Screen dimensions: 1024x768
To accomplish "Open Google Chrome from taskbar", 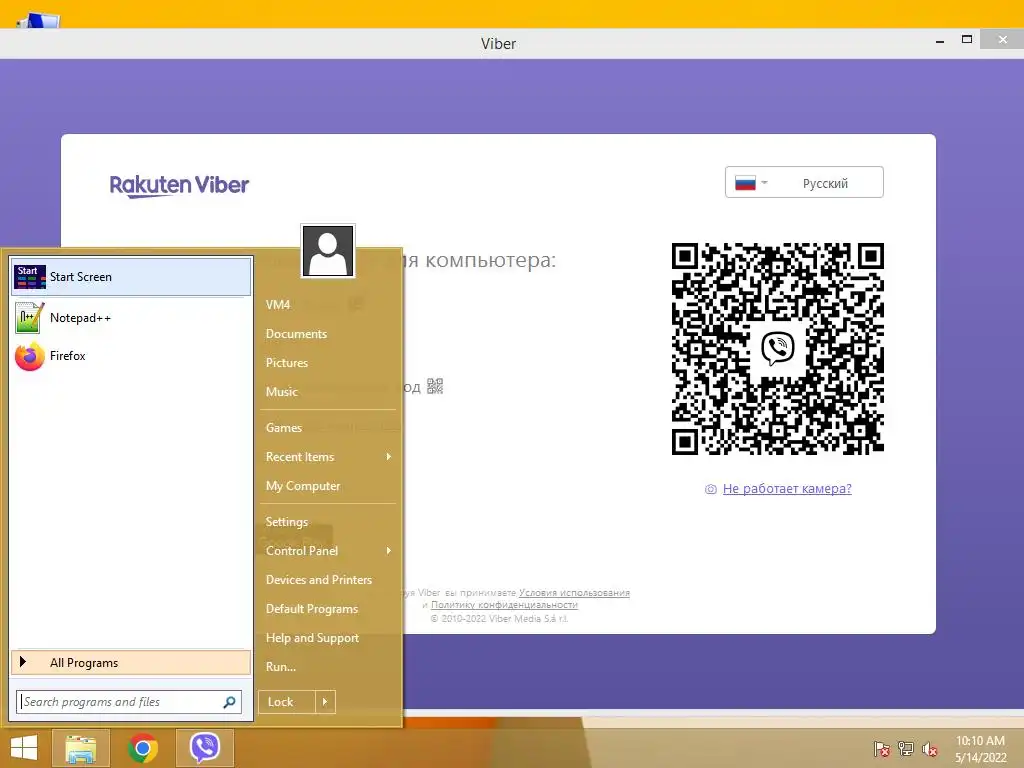I will [143, 748].
